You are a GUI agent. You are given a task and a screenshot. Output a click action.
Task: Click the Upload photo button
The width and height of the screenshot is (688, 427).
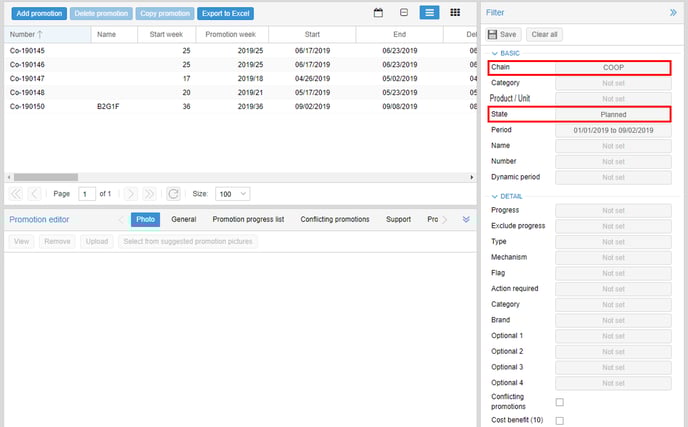pos(97,241)
